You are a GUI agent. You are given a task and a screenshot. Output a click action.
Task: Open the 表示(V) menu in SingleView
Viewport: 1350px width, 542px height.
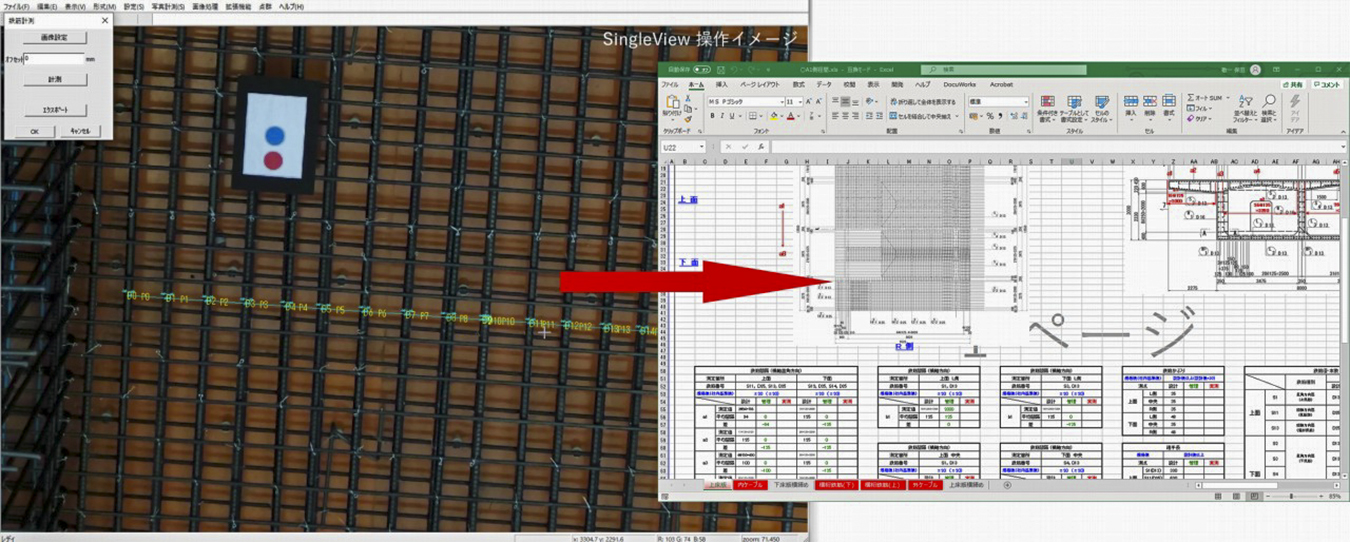coord(75,6)
